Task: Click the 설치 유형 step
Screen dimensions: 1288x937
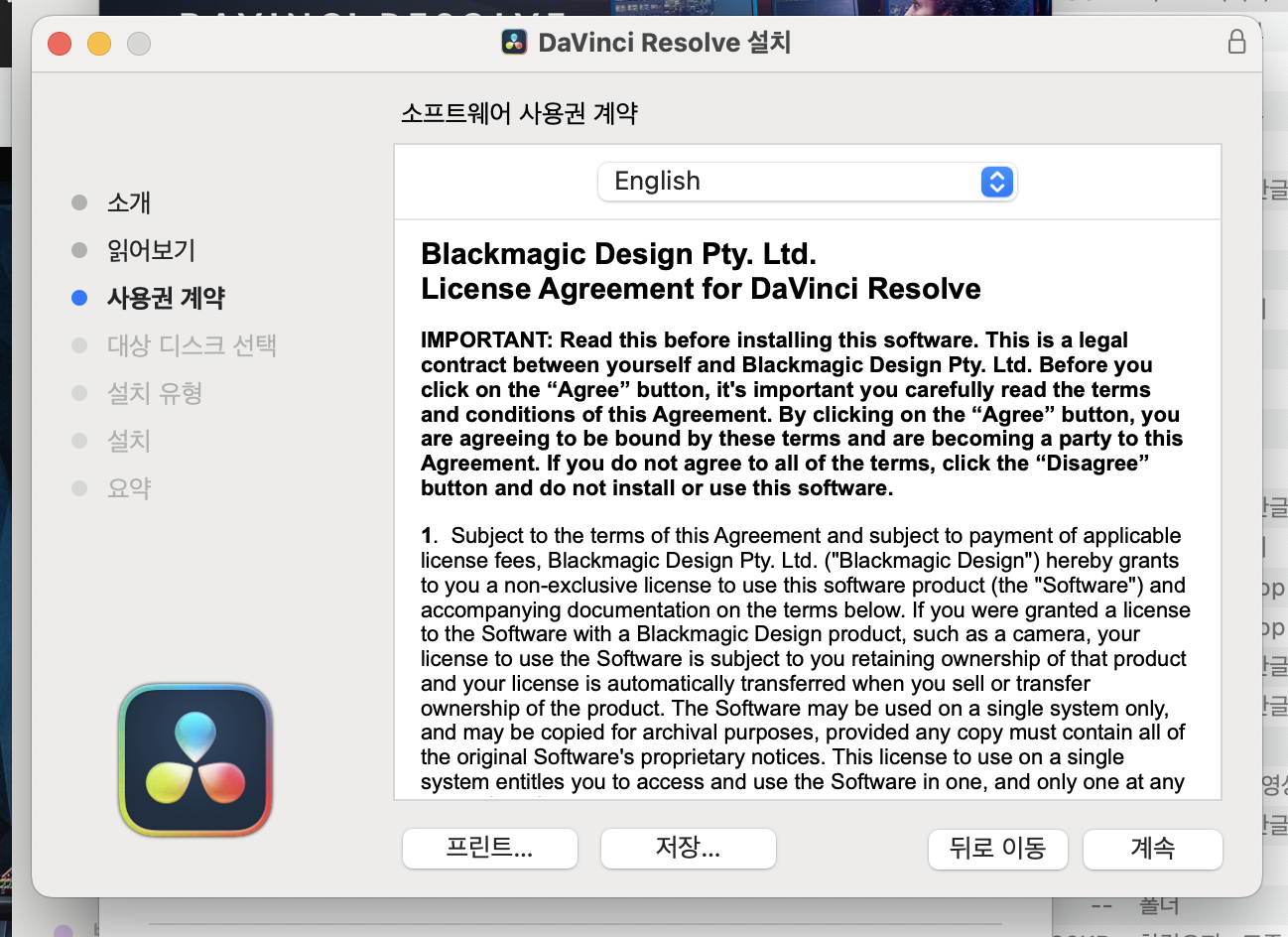Action: [x=155, y=393]
